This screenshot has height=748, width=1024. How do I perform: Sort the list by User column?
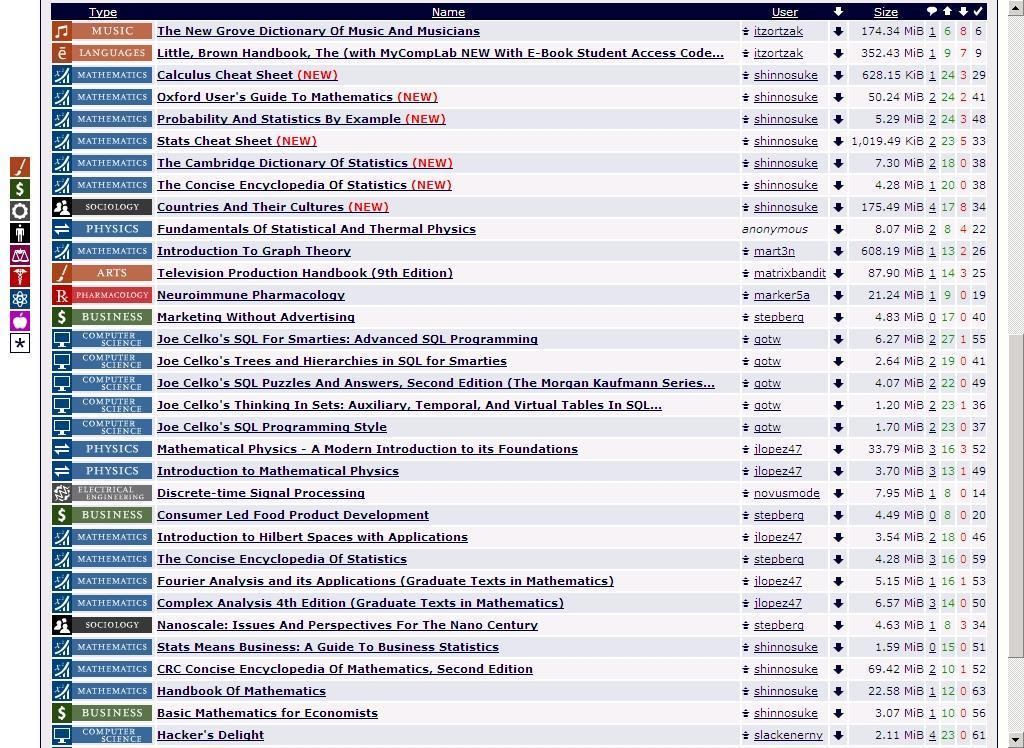pyautogui.click(x=784, y=12)
